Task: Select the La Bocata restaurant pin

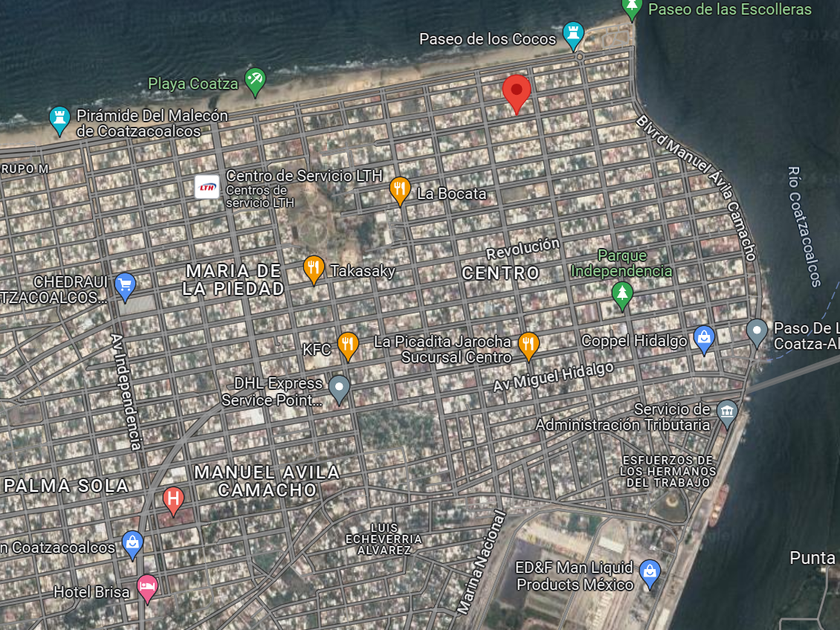Action: (x=400, y=190)
